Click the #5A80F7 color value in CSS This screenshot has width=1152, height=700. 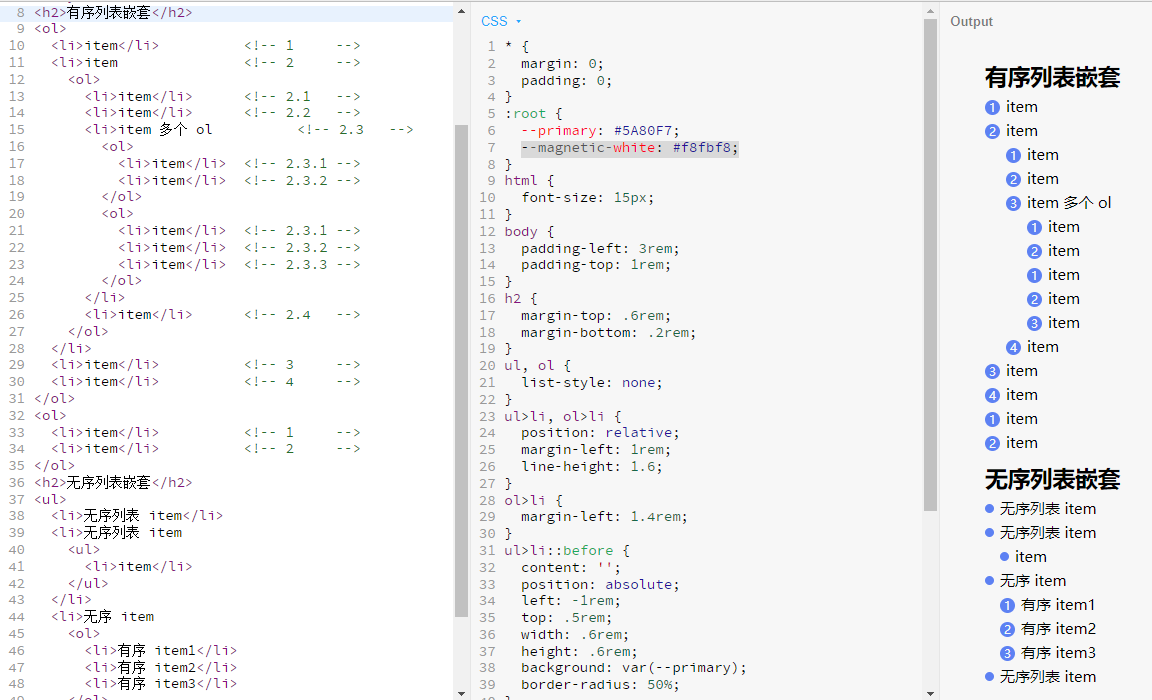tap(646, 130)
